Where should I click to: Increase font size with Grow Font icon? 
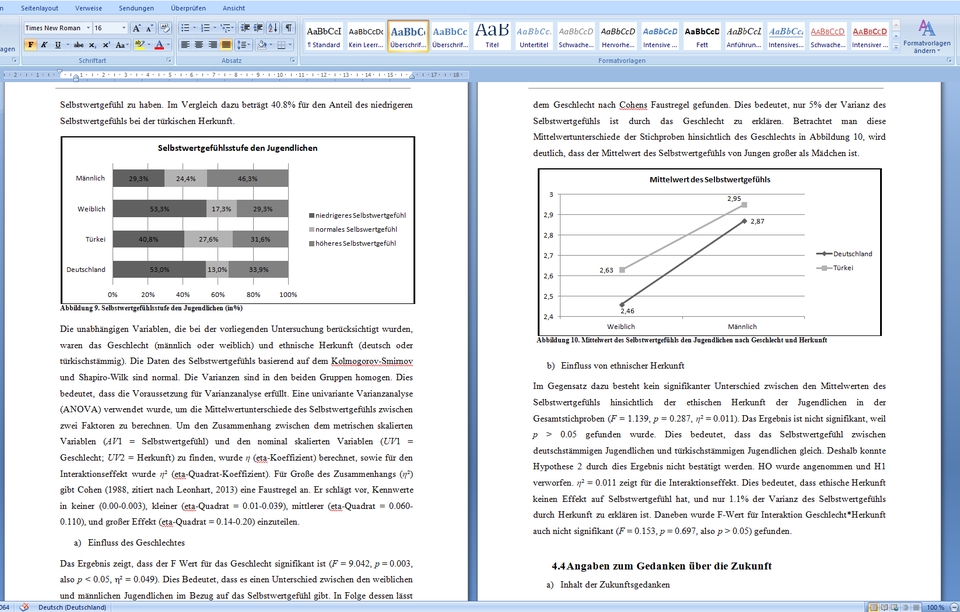click(x=137, y=28)
